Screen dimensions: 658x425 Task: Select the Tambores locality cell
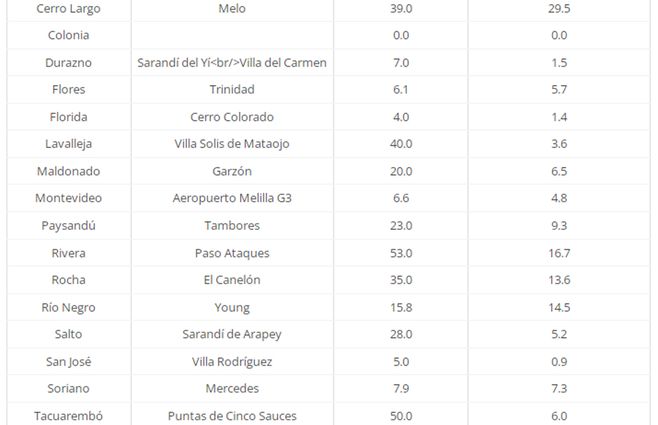coord(232,226)
